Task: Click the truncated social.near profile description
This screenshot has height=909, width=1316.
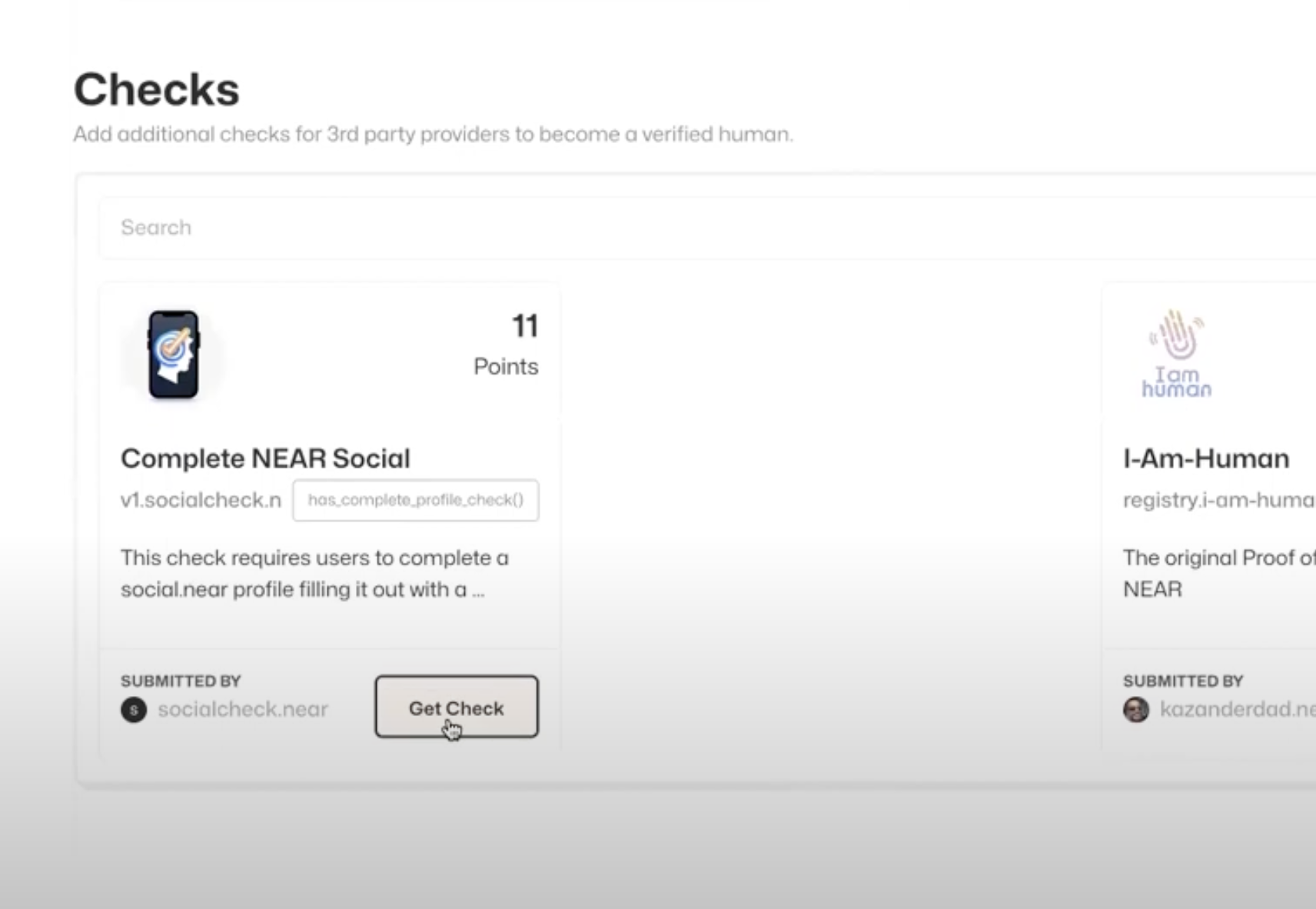Action: pos(314,574)
